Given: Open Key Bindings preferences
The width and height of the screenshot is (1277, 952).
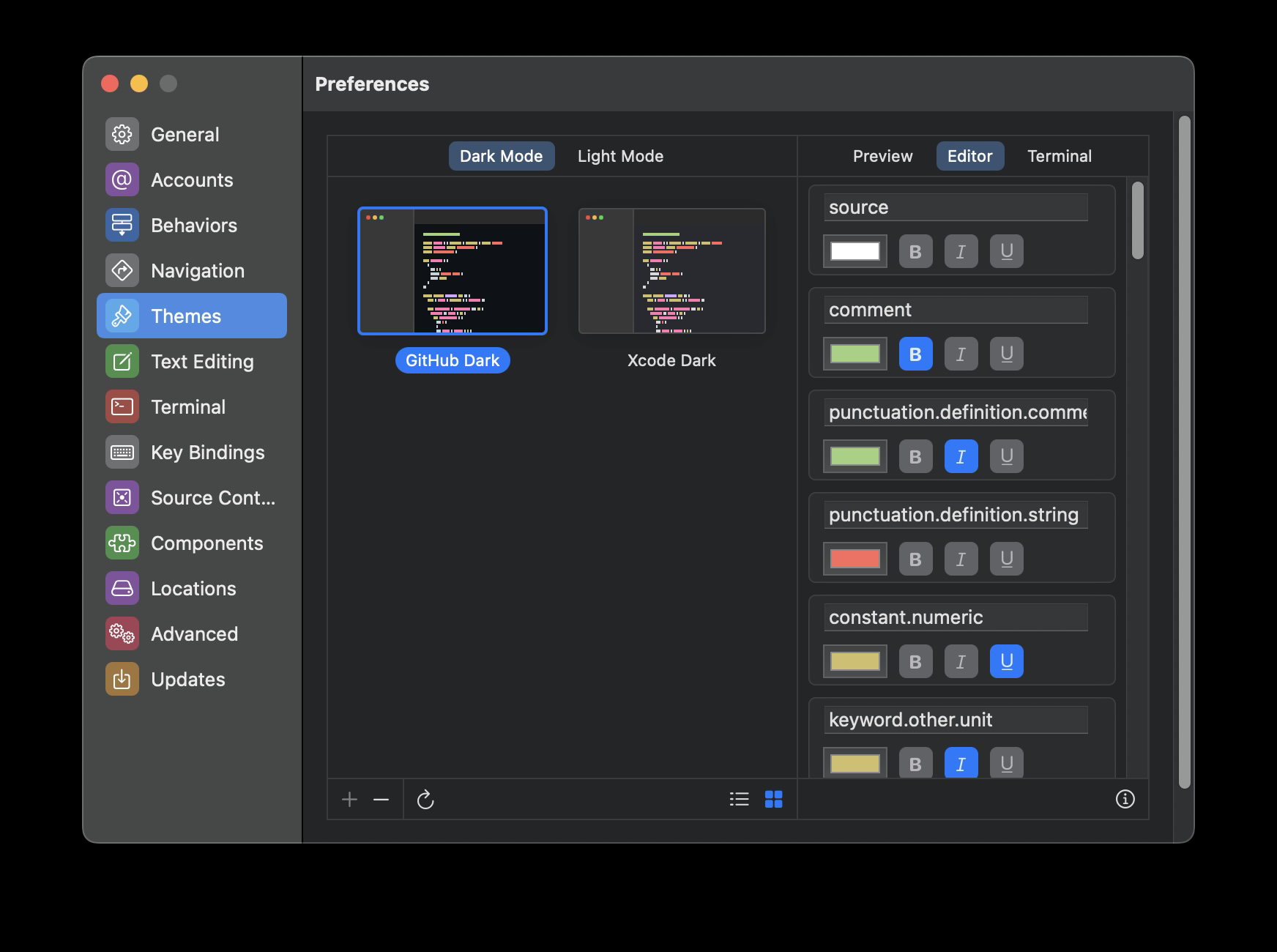Looking at the screenshot, I should click(207, 452).
